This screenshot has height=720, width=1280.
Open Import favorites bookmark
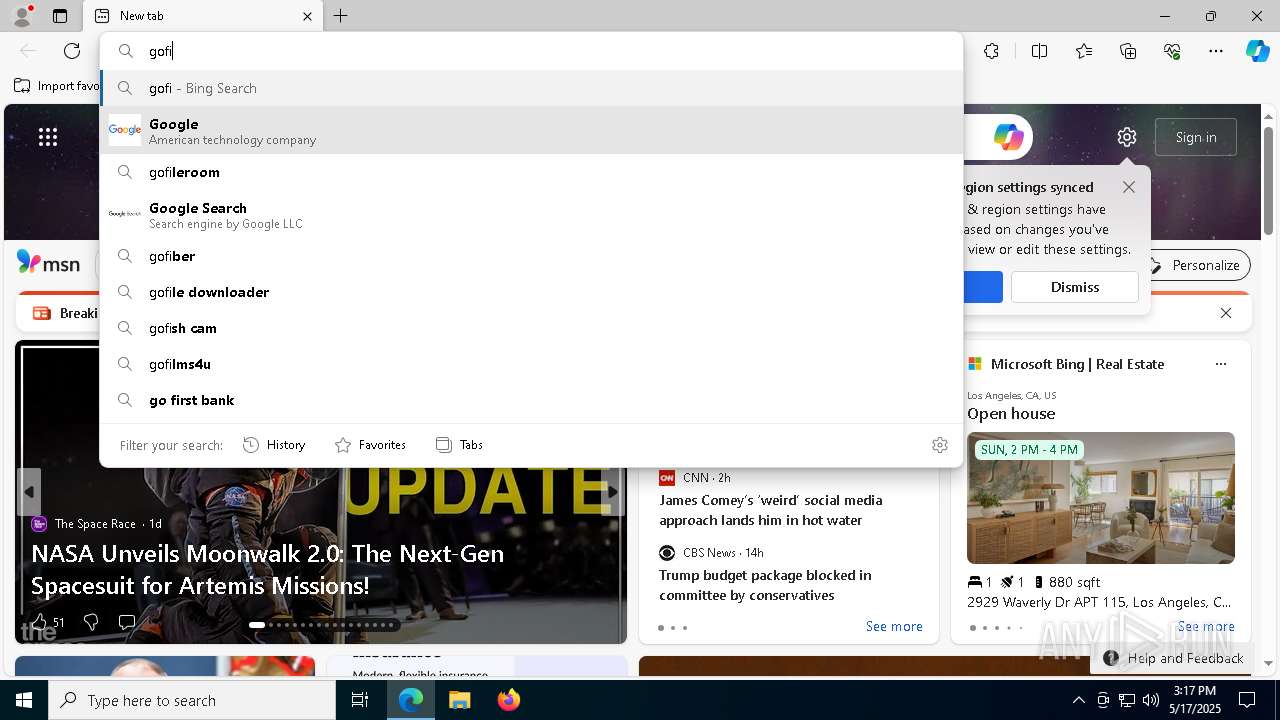click(57, 86)
